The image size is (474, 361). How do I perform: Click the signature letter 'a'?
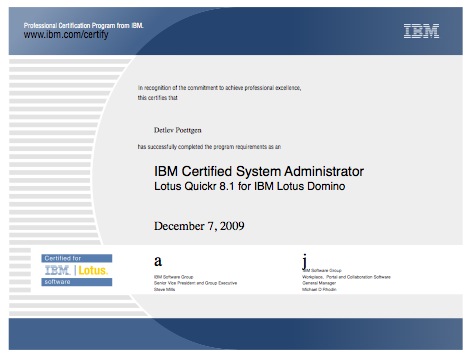pos(158,261)
